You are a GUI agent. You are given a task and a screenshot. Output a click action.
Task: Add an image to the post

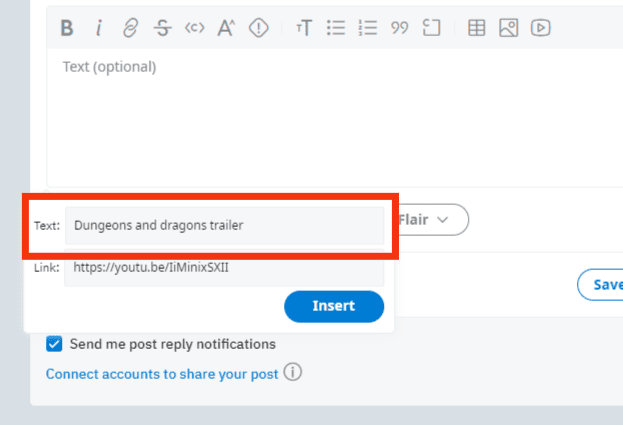509,28
